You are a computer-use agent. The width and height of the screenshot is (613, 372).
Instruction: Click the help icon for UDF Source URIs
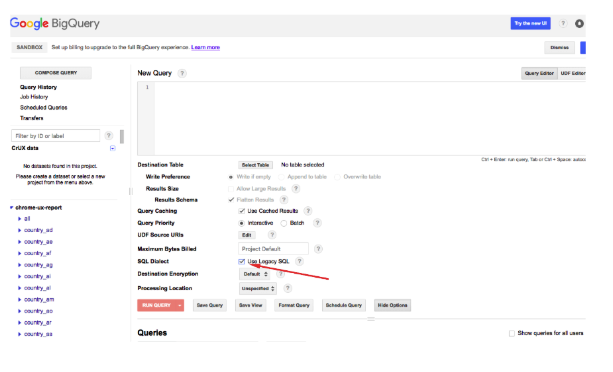[272, 235]
